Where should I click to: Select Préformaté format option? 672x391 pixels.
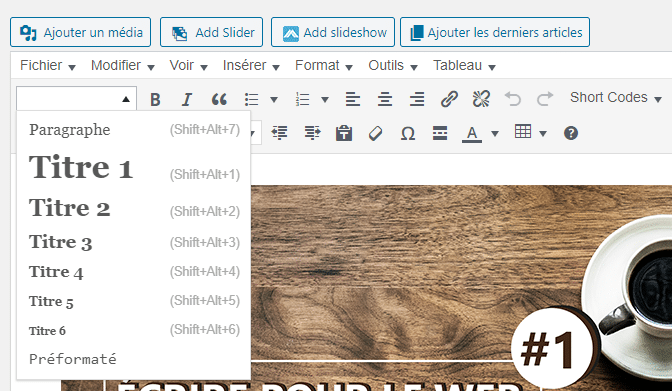(134, 359)
